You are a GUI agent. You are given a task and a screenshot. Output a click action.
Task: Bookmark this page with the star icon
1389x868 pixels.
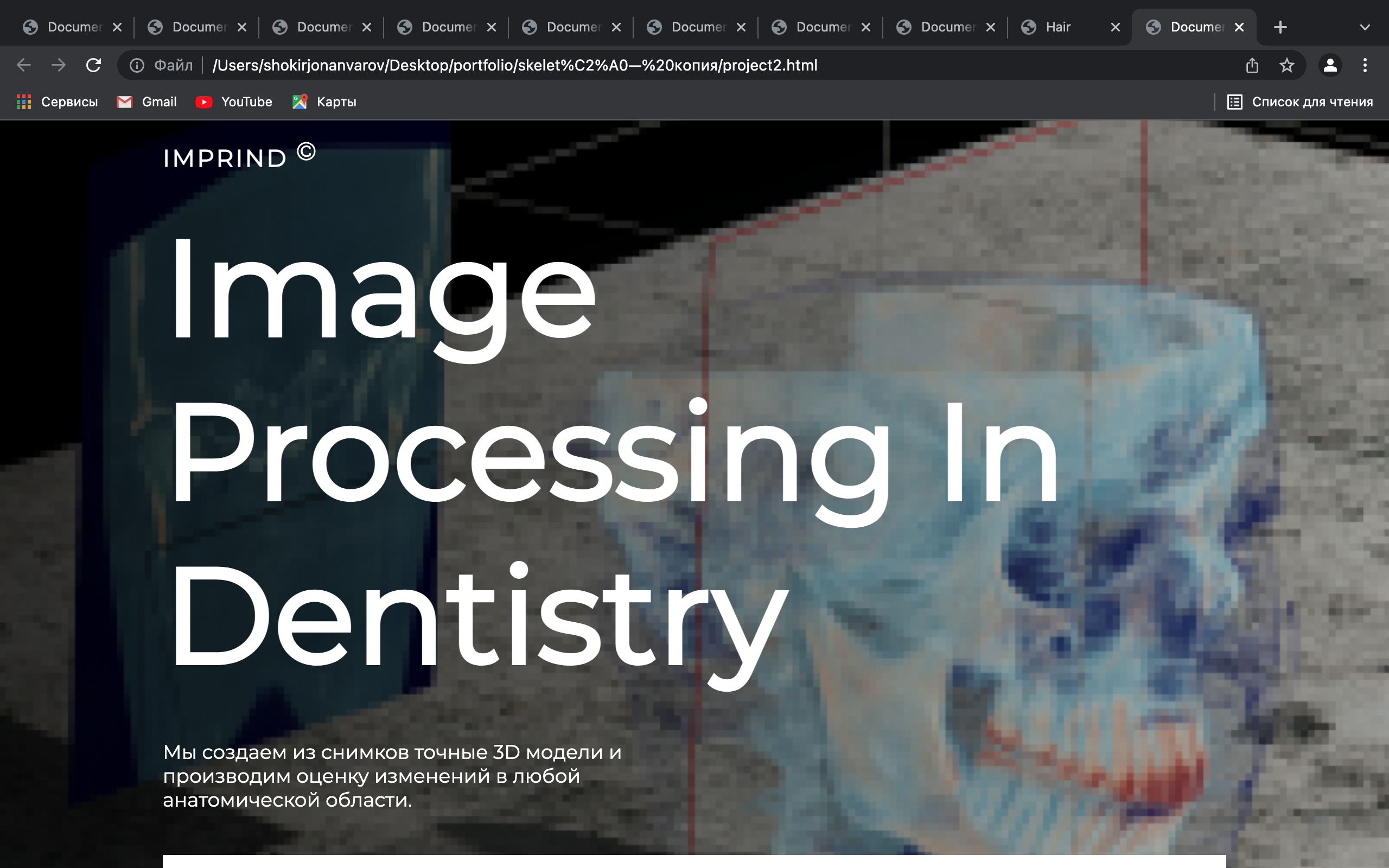[1287, 66]
